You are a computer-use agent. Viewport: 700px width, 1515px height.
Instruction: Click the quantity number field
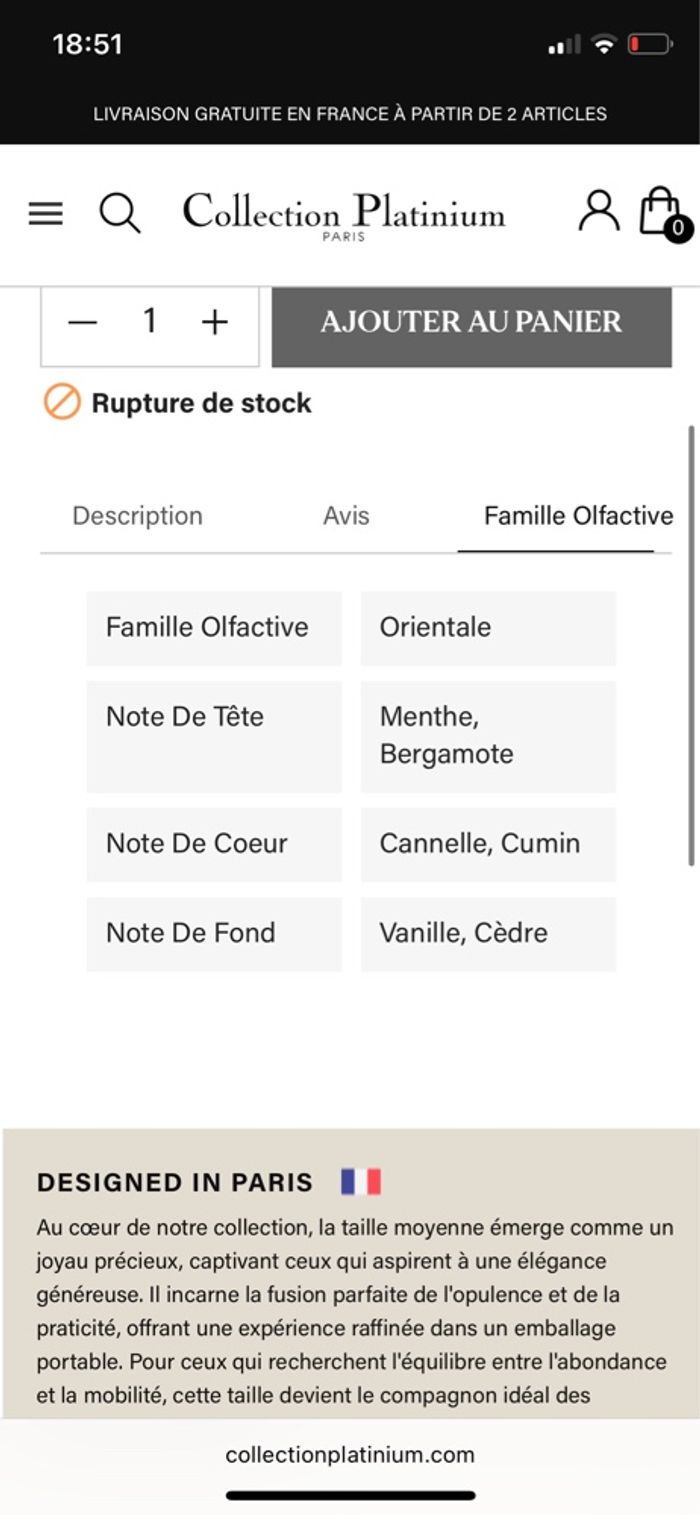(149, 322)
